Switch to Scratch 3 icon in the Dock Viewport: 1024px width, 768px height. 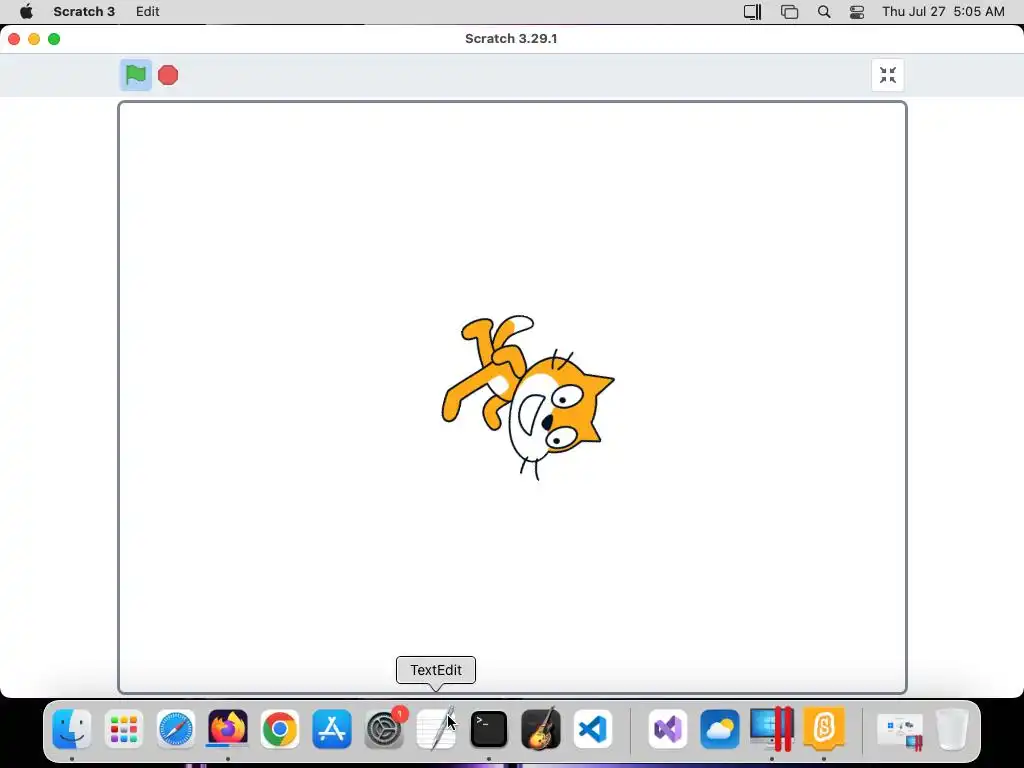point(824,729)
